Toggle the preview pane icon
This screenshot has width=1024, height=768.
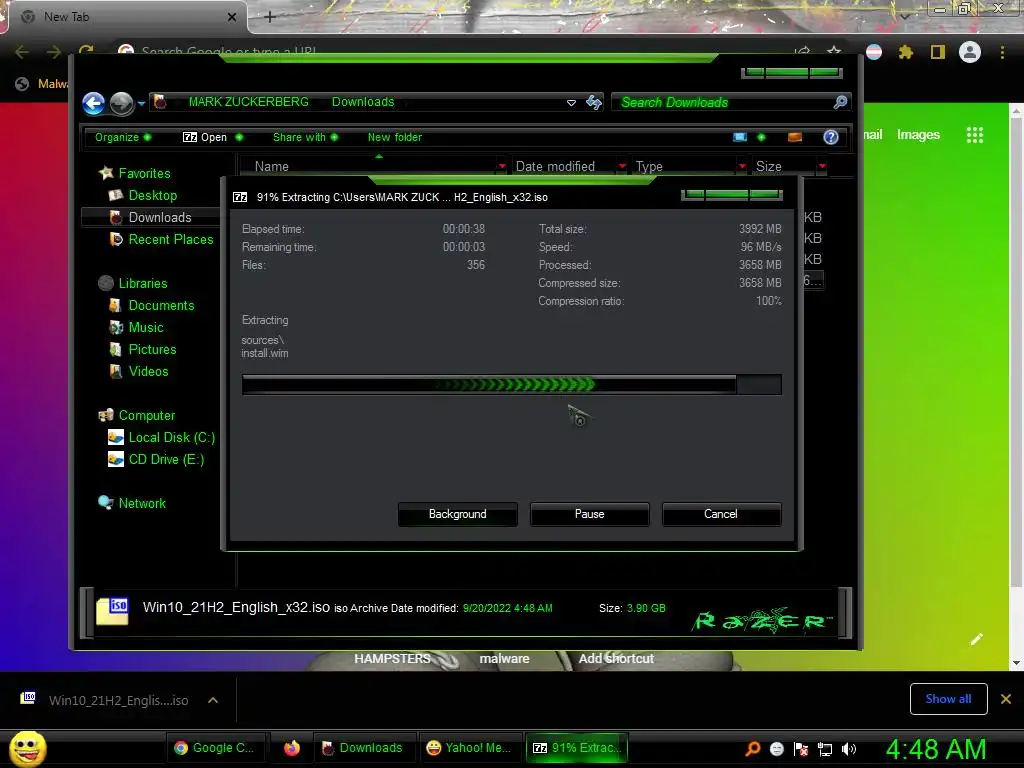coord(795,137)
